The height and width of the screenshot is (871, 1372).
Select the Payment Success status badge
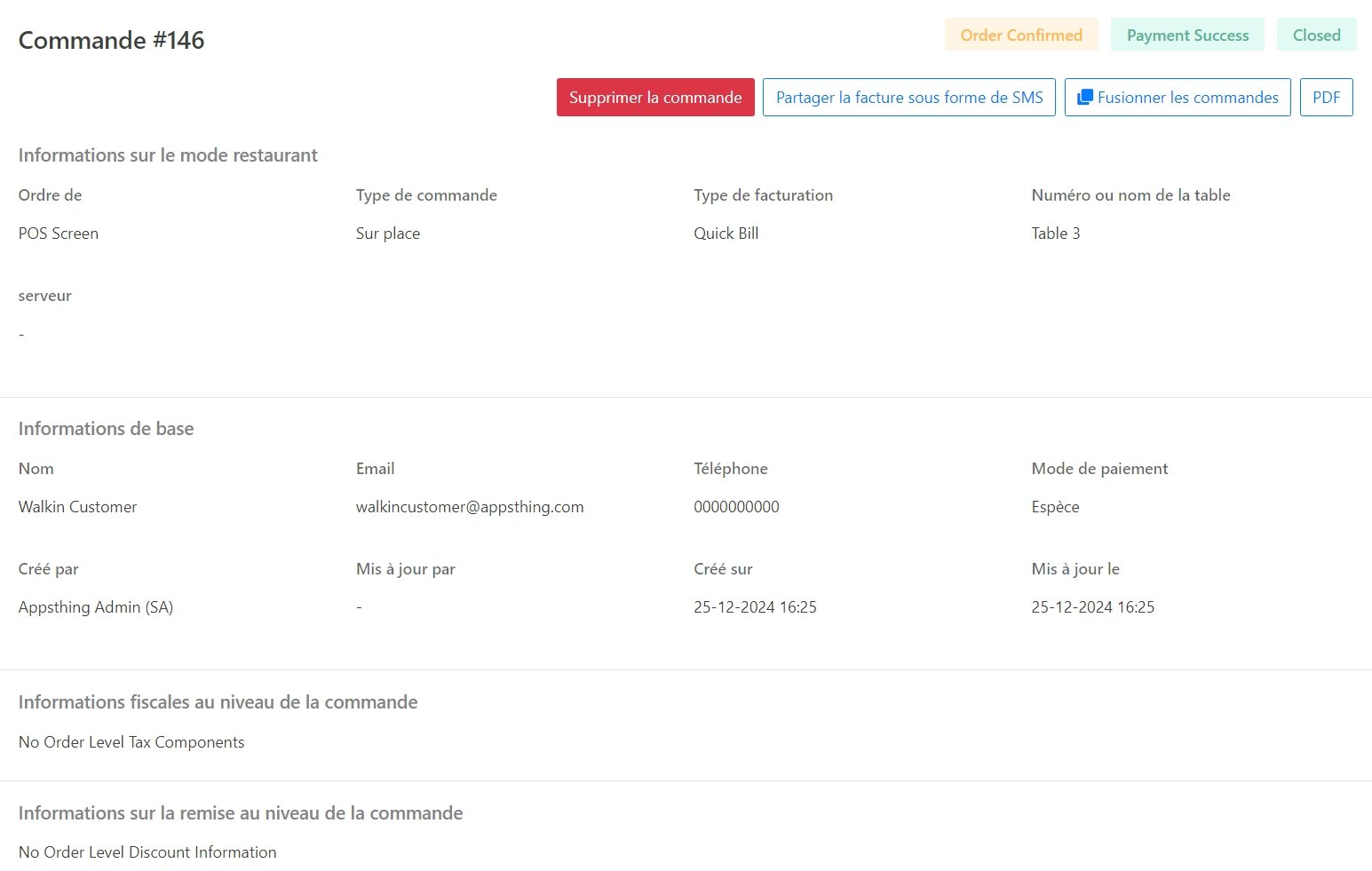[x=1187, y=36]
